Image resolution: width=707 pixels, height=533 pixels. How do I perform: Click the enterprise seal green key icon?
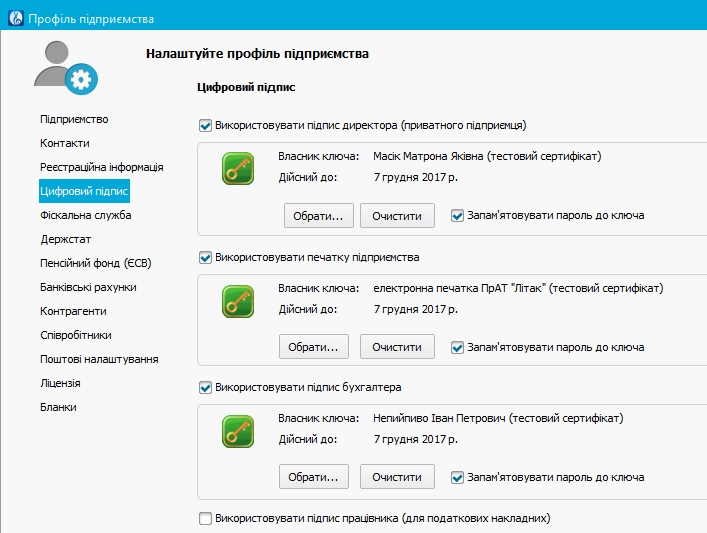click(236, 301)
